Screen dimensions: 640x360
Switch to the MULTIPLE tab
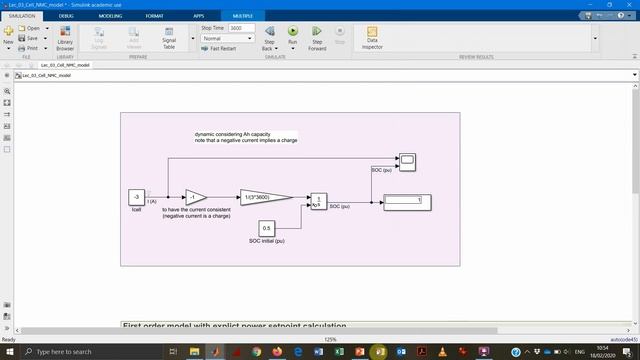coord(243,16)
